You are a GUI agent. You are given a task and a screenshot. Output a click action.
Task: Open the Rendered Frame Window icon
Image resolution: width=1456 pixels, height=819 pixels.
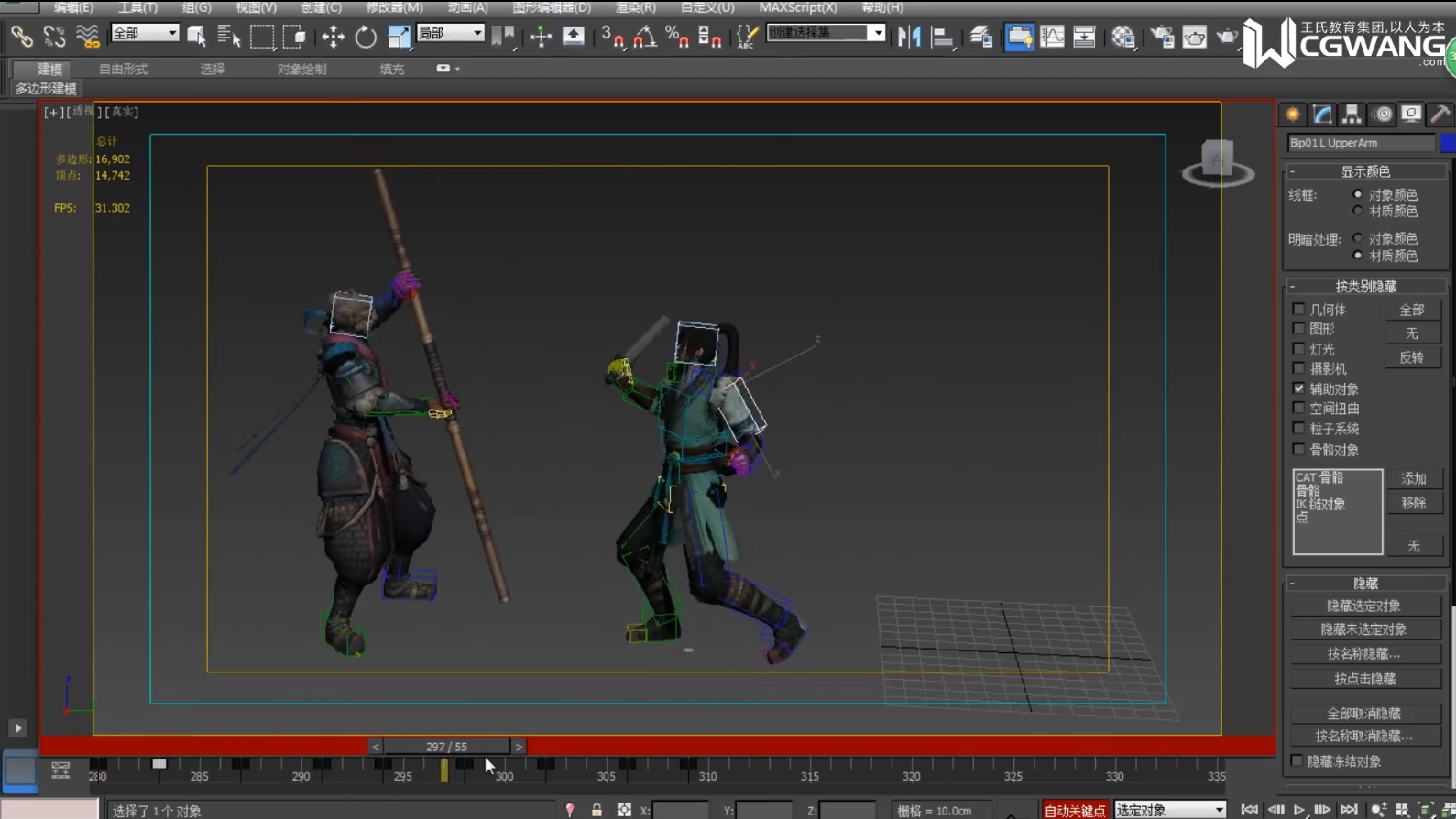click(1194, 37)
